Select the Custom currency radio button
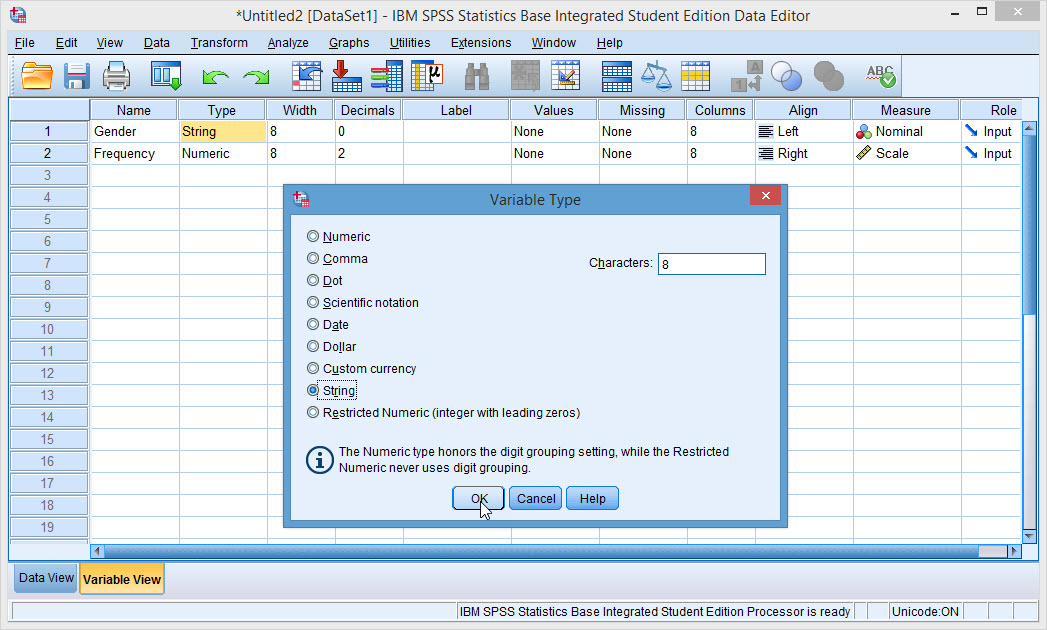Image resolution: width=1047 pixels, height=630 pixels. tap(312, 368)
